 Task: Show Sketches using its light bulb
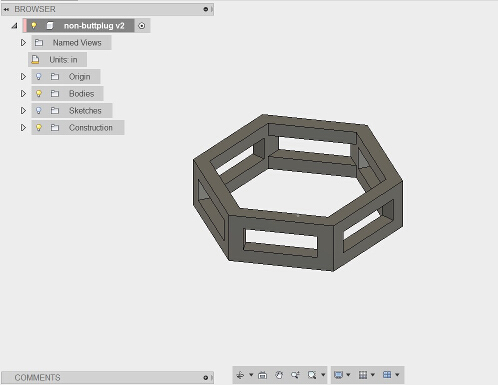point(39,111)
